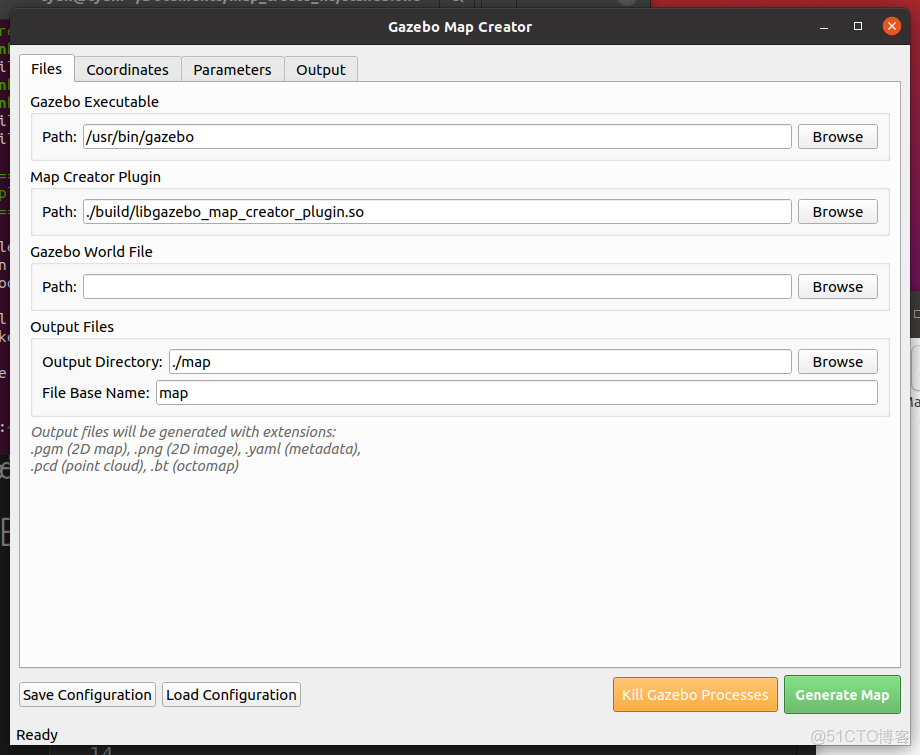Switch to the Parameters tab

232,70
